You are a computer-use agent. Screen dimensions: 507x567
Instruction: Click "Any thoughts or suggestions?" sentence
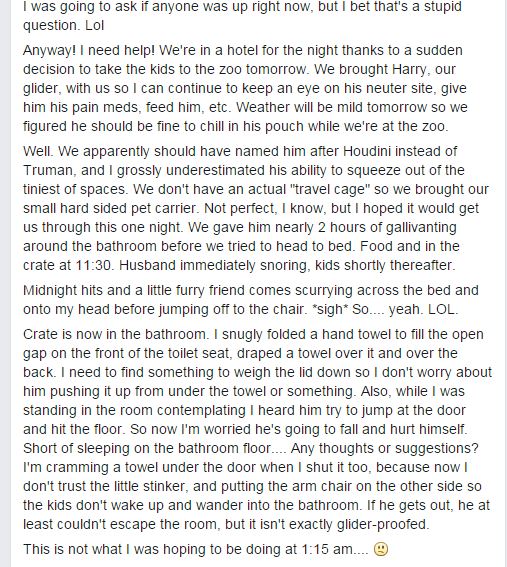384,448
